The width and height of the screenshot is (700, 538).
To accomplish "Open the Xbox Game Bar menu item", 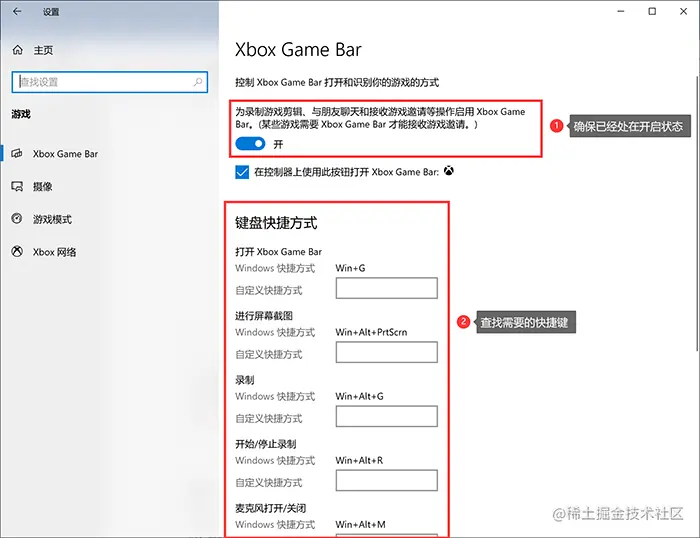I will pyautogui.click(x=109, y=154).
